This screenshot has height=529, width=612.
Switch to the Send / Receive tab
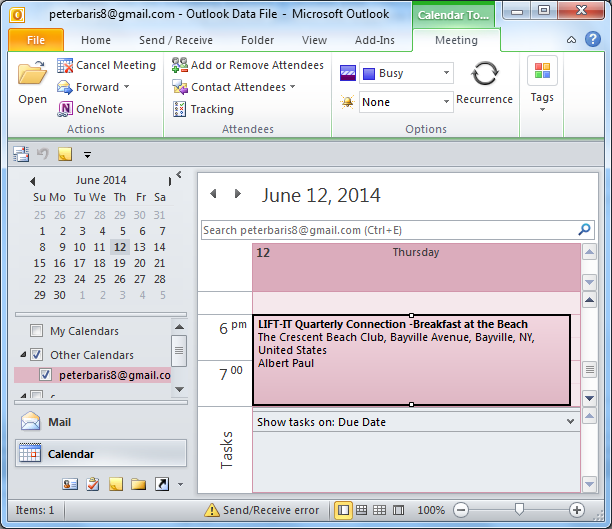click(176, 40)
